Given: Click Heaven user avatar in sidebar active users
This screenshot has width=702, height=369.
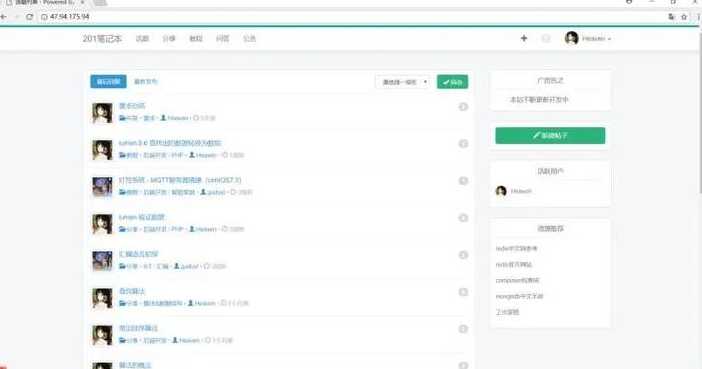Looking at the screenshot, I should click(x=501, y=191).
